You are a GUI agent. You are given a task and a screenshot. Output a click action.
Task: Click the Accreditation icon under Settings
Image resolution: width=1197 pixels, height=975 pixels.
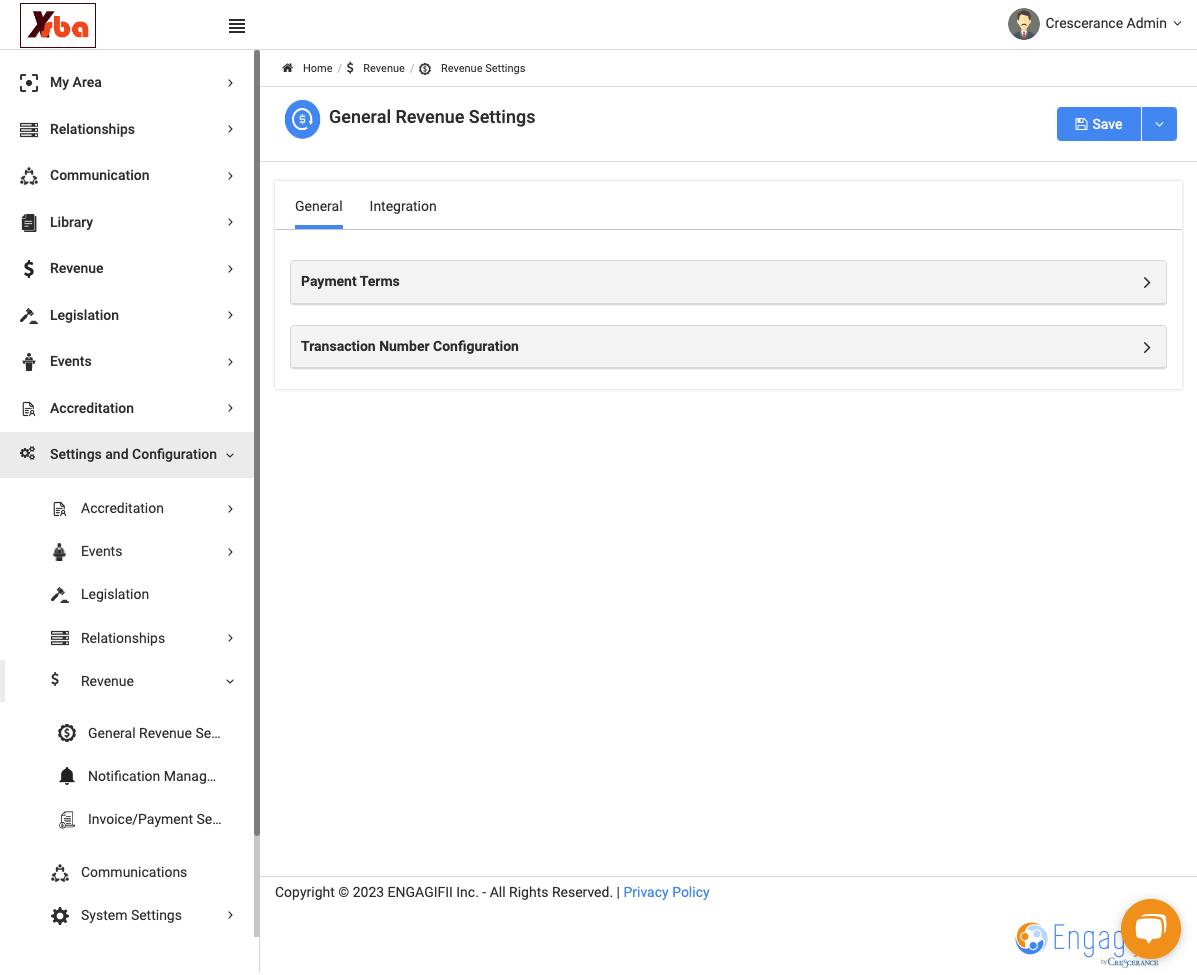60,509
